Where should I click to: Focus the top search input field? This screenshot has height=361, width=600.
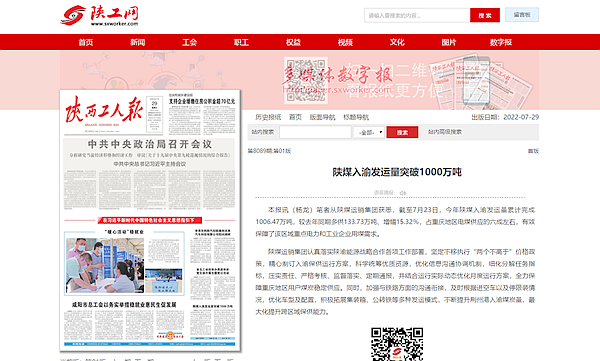tap(416, 15)
